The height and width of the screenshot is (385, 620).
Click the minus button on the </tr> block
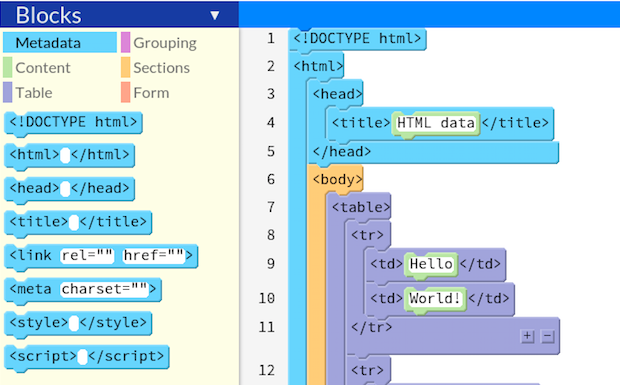click(547, 336)
